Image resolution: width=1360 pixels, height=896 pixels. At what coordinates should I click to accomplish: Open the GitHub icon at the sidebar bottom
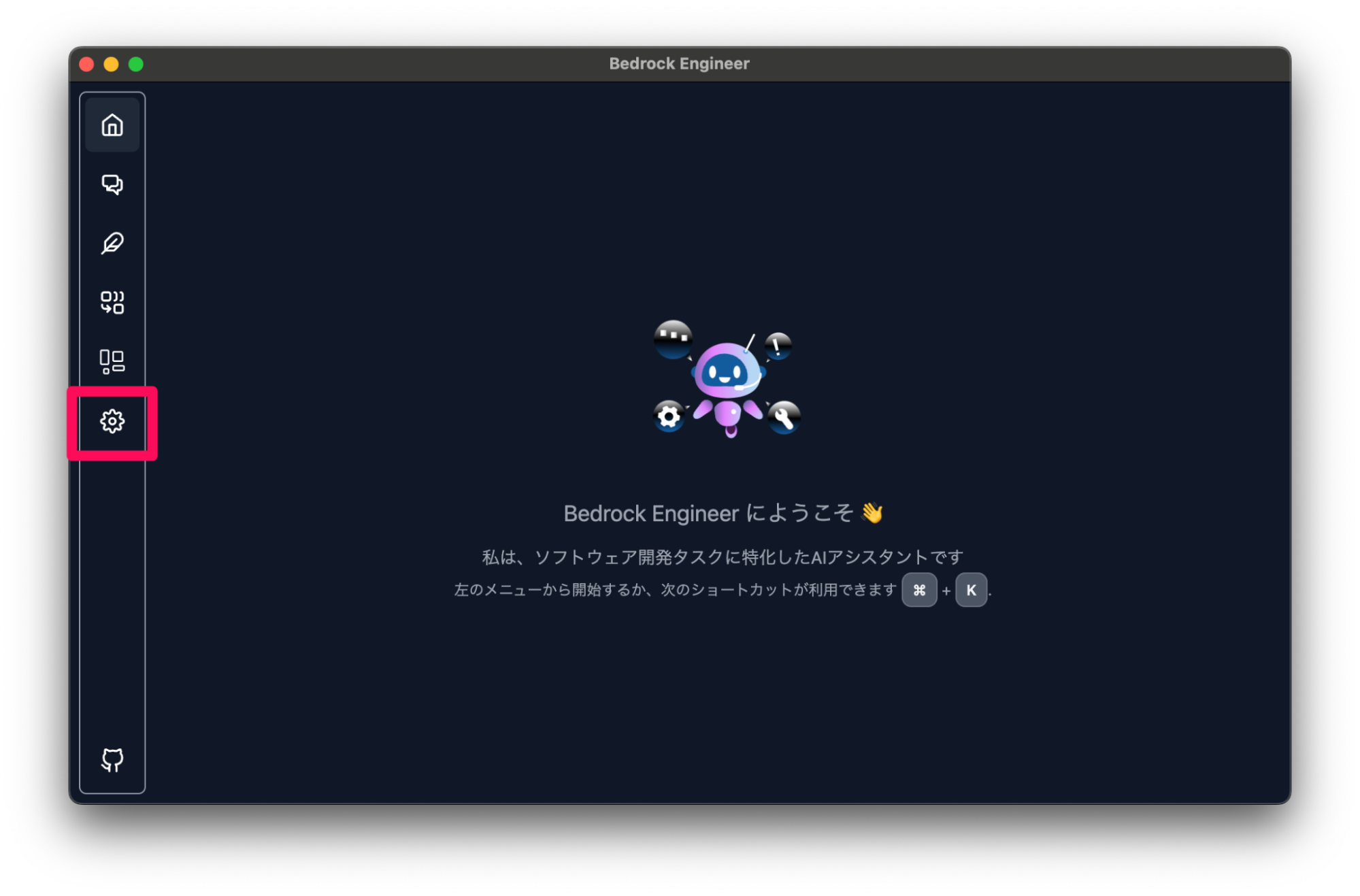click(112, 760)
